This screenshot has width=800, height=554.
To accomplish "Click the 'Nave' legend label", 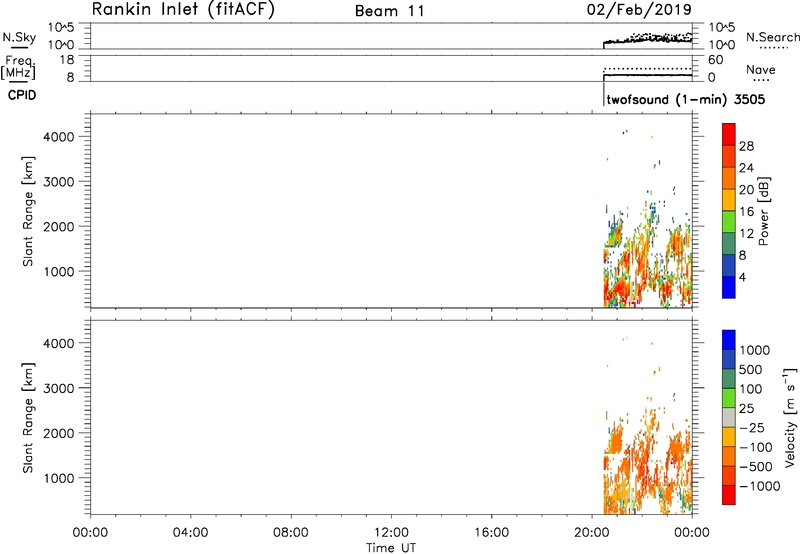I will (x=761, y=69).
